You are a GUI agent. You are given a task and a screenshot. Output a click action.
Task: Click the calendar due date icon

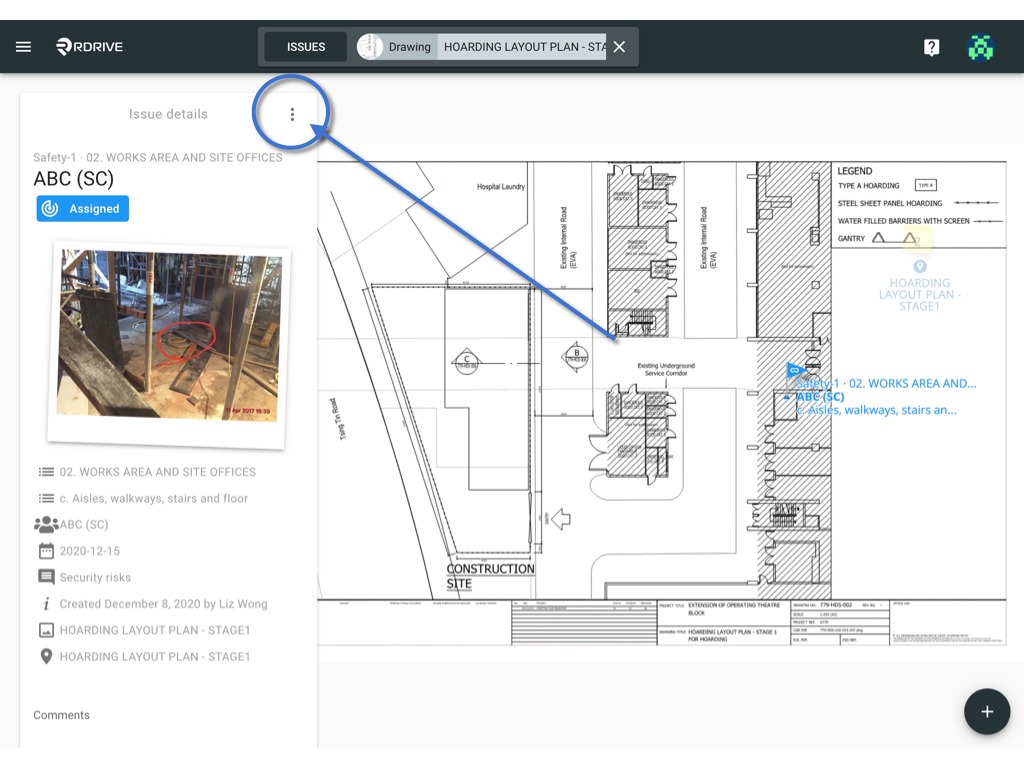(x=46, y=551)
